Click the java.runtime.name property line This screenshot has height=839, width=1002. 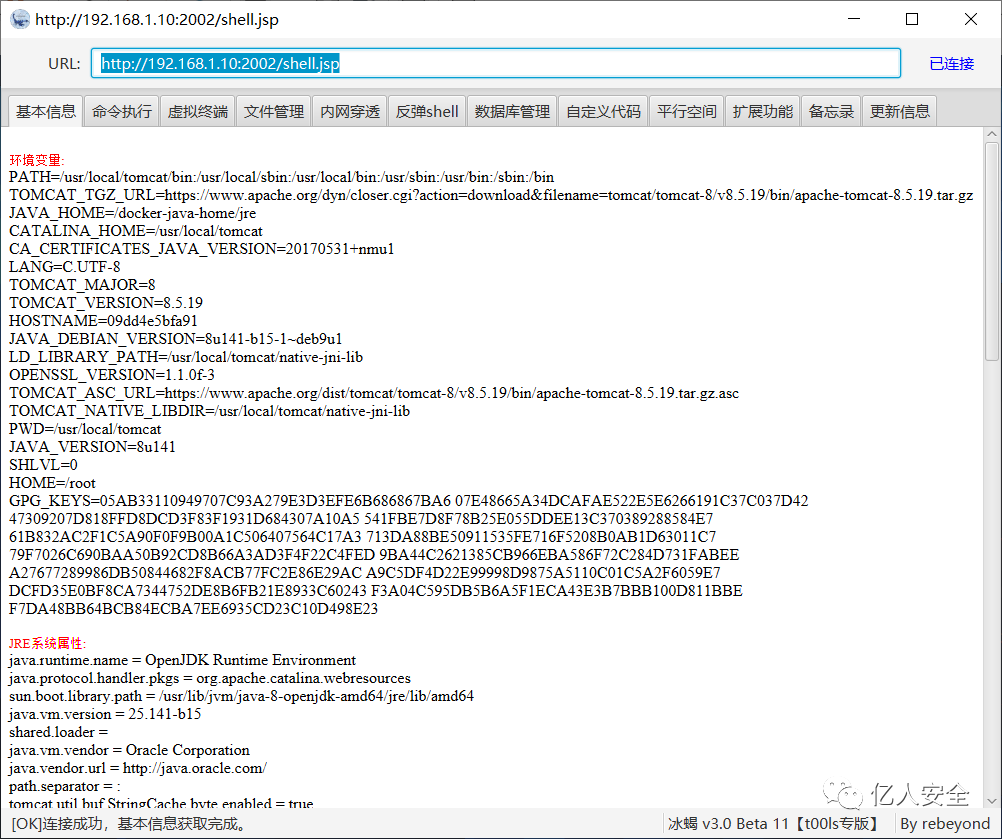point(182,659)
